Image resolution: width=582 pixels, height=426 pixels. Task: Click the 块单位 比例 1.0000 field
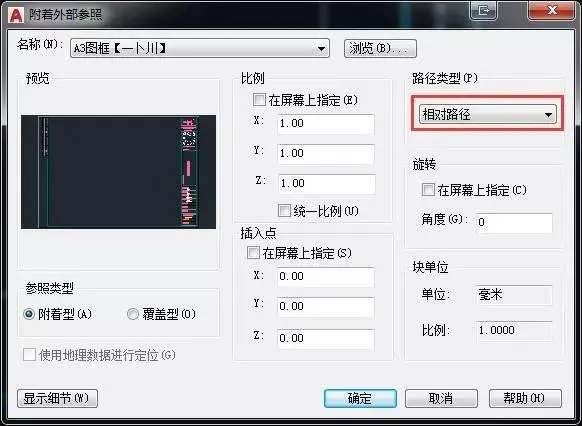click(x=514, y=331)
